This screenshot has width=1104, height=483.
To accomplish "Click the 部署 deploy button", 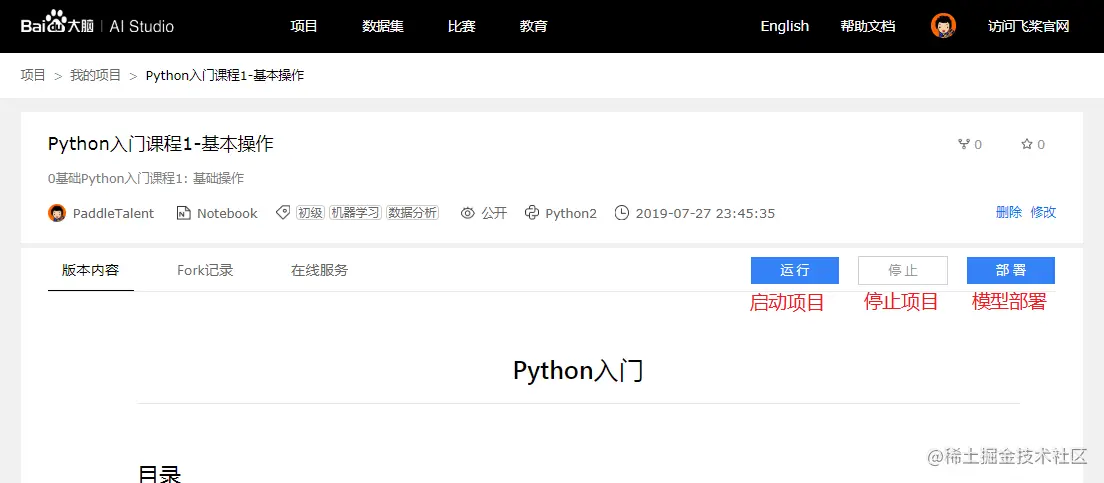I will (x=1011, y=270).
